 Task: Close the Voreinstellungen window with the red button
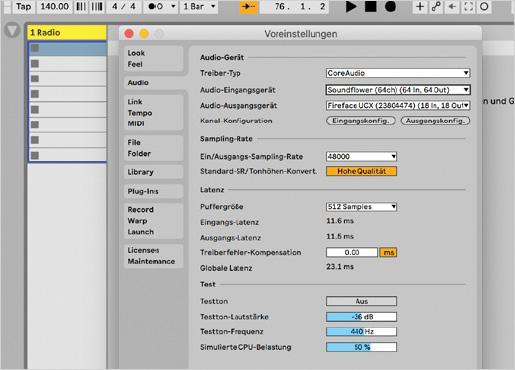(x=129, y=34)
